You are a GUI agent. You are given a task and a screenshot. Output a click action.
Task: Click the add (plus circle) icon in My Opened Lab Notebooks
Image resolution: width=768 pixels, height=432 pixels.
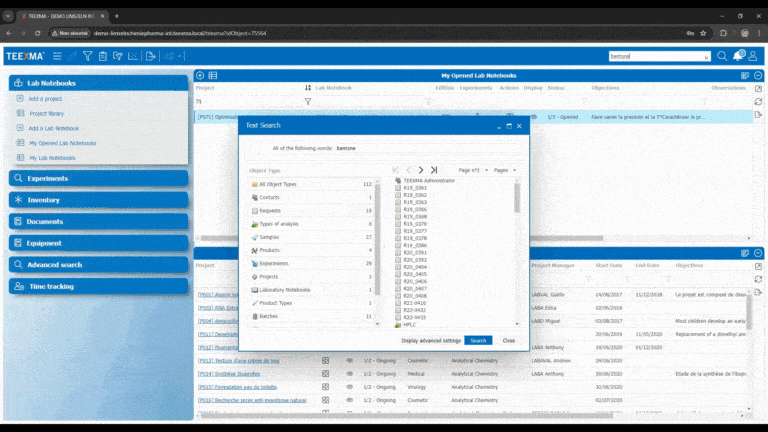(x=200, y=75)
